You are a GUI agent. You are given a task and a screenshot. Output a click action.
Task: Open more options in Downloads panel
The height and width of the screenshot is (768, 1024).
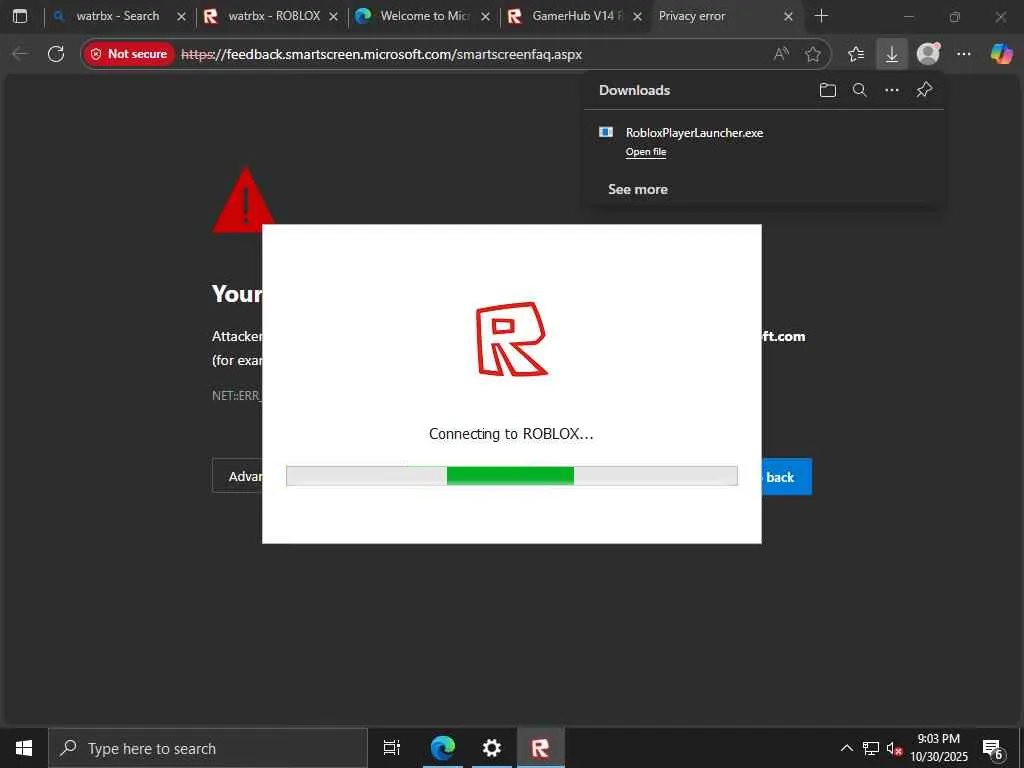point(891,90)
